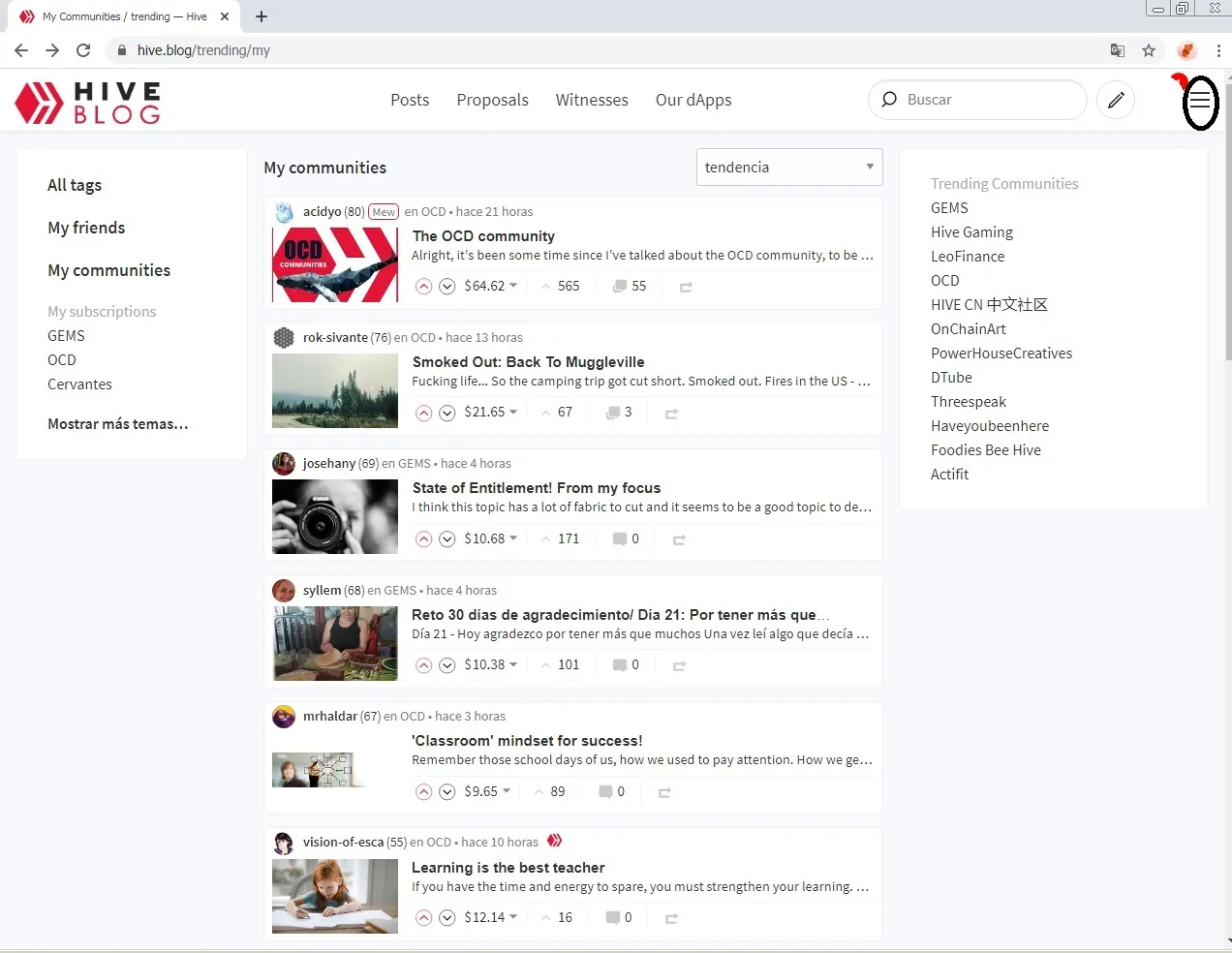The height and width of the screenshot is (953, 1232).
Task: Open the Posts menu
Action: [x=410, y=100]
